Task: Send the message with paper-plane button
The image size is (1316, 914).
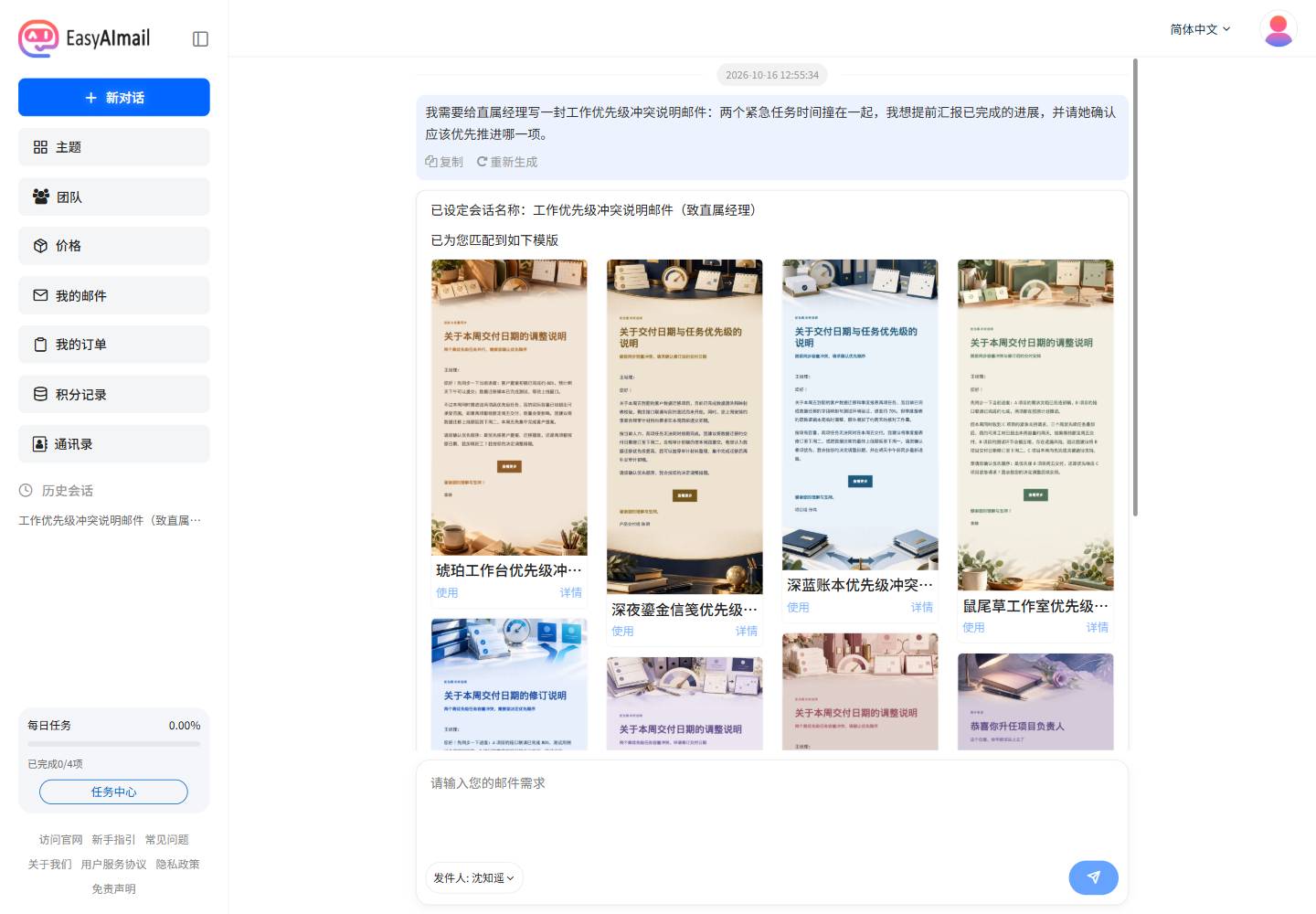Action: 1094,877
